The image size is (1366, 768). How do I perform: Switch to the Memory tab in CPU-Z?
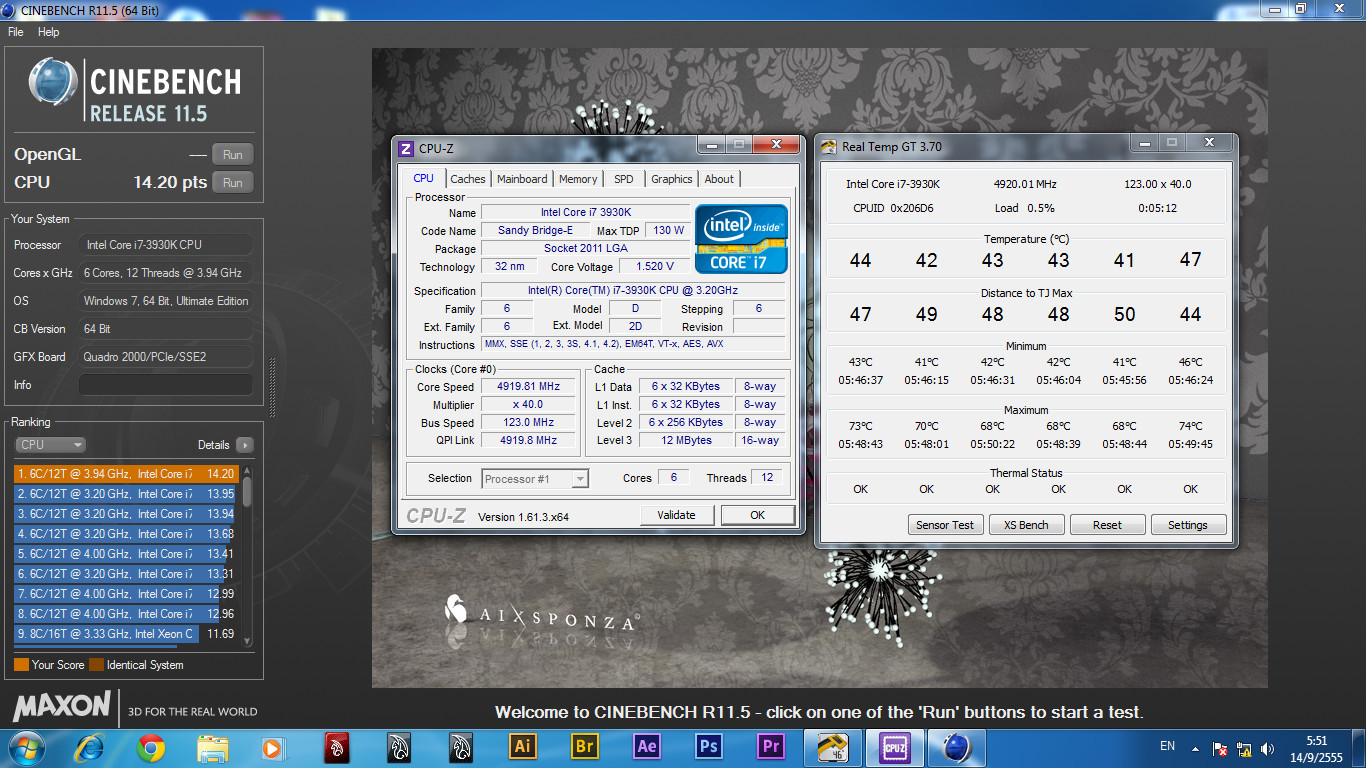click(x=578, y=179)
